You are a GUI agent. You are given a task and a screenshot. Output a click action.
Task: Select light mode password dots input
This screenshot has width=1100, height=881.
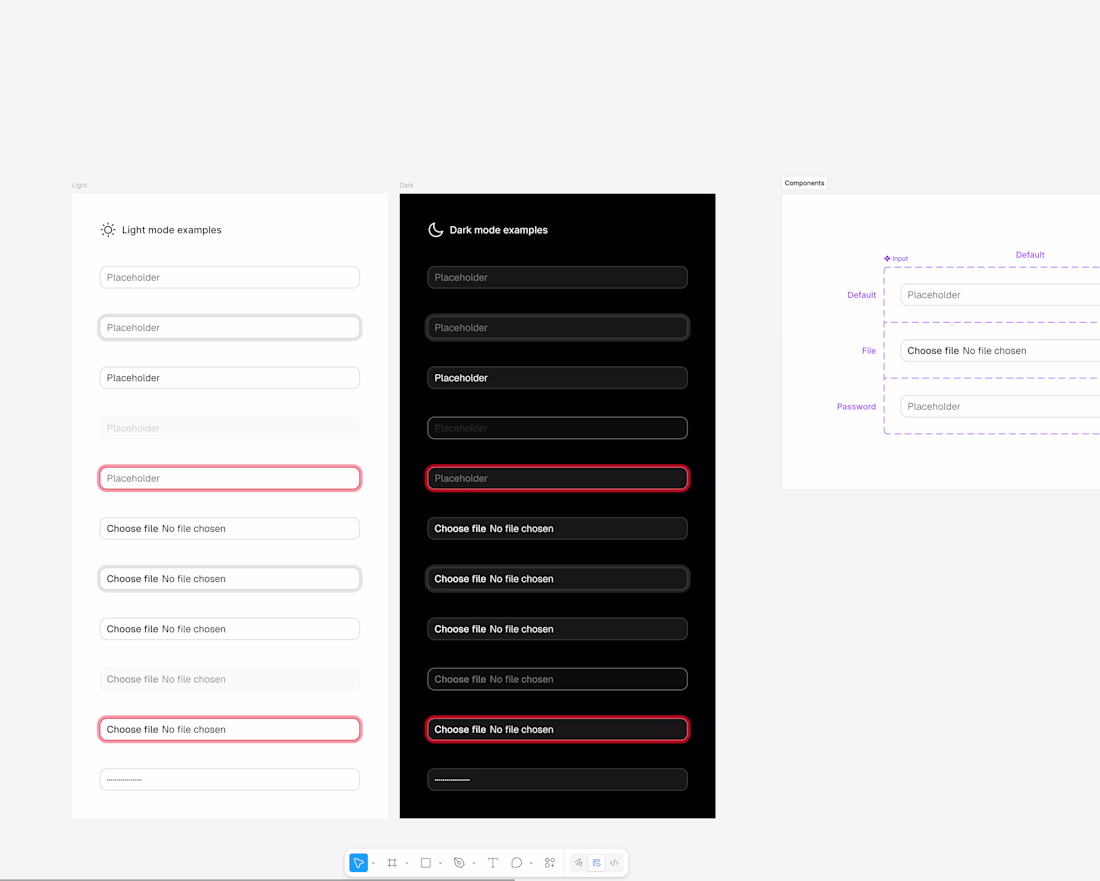pyautogui.click(x=229, y=779)
